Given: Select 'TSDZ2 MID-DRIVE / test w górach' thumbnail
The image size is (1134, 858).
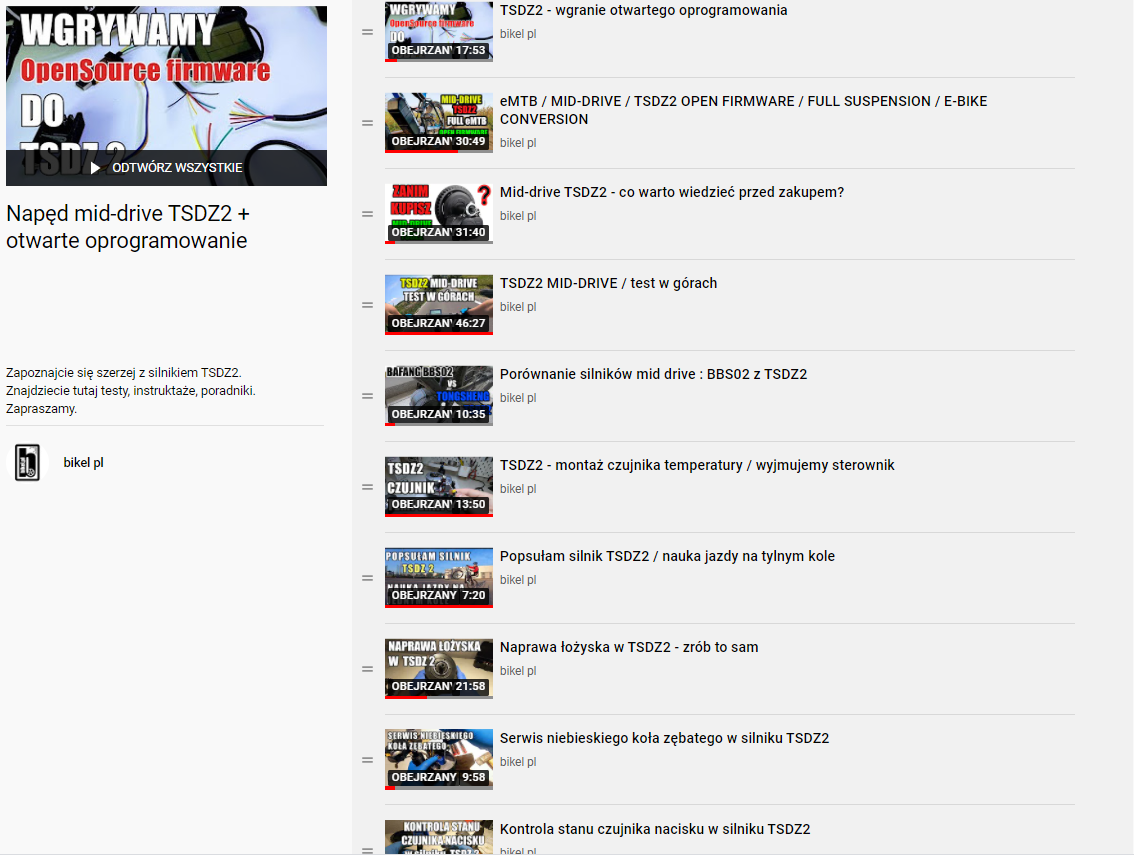Looking at the screenshot, I should (x=438, y=304).
